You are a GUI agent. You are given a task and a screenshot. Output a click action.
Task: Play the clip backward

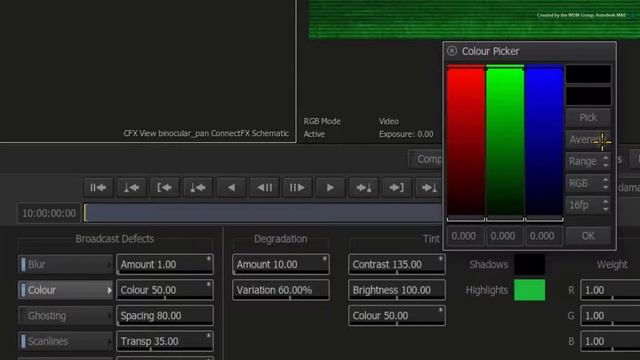[x=231, y=187]
